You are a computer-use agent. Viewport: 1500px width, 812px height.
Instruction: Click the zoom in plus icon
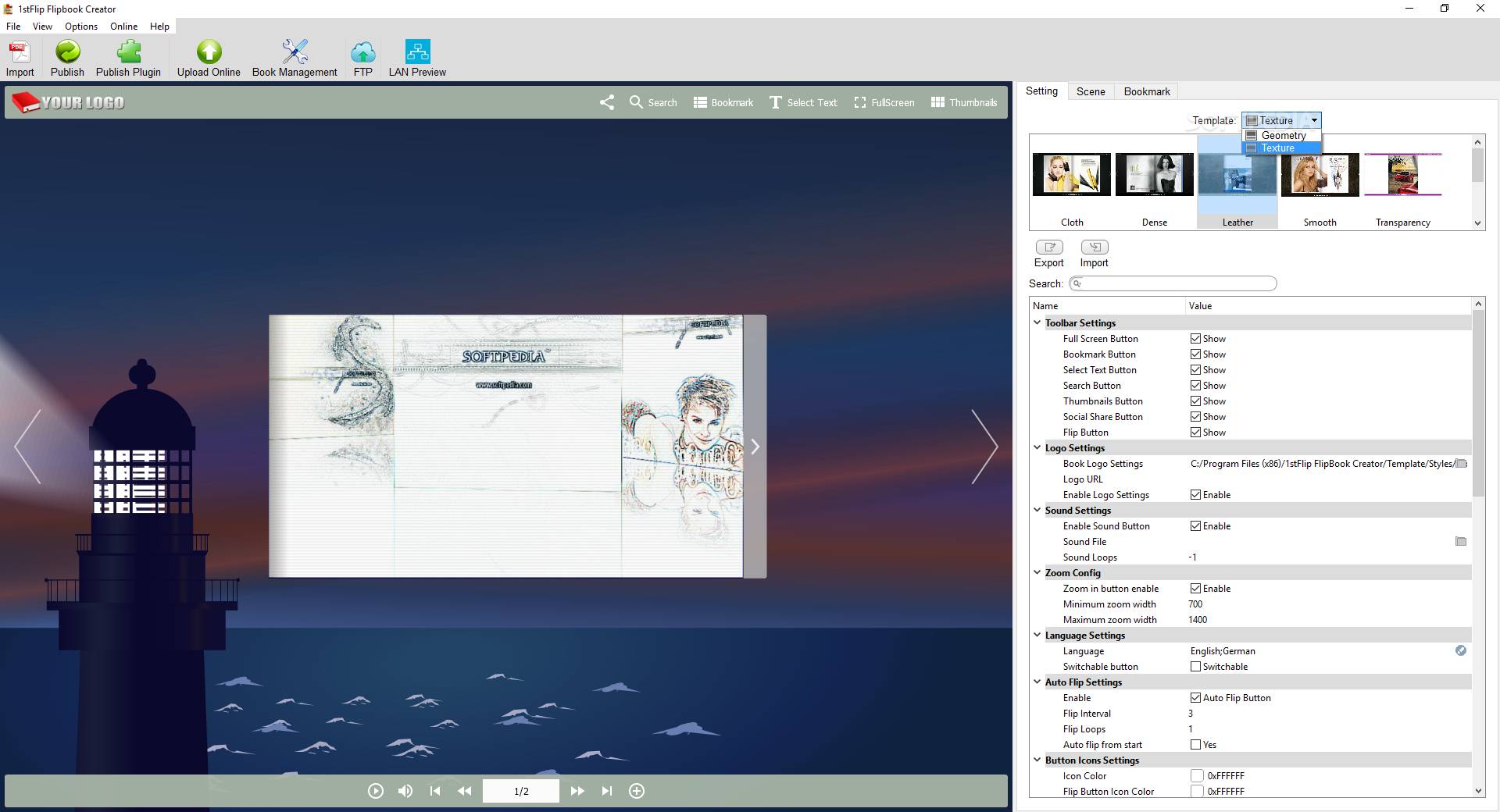tap(637, 791)
